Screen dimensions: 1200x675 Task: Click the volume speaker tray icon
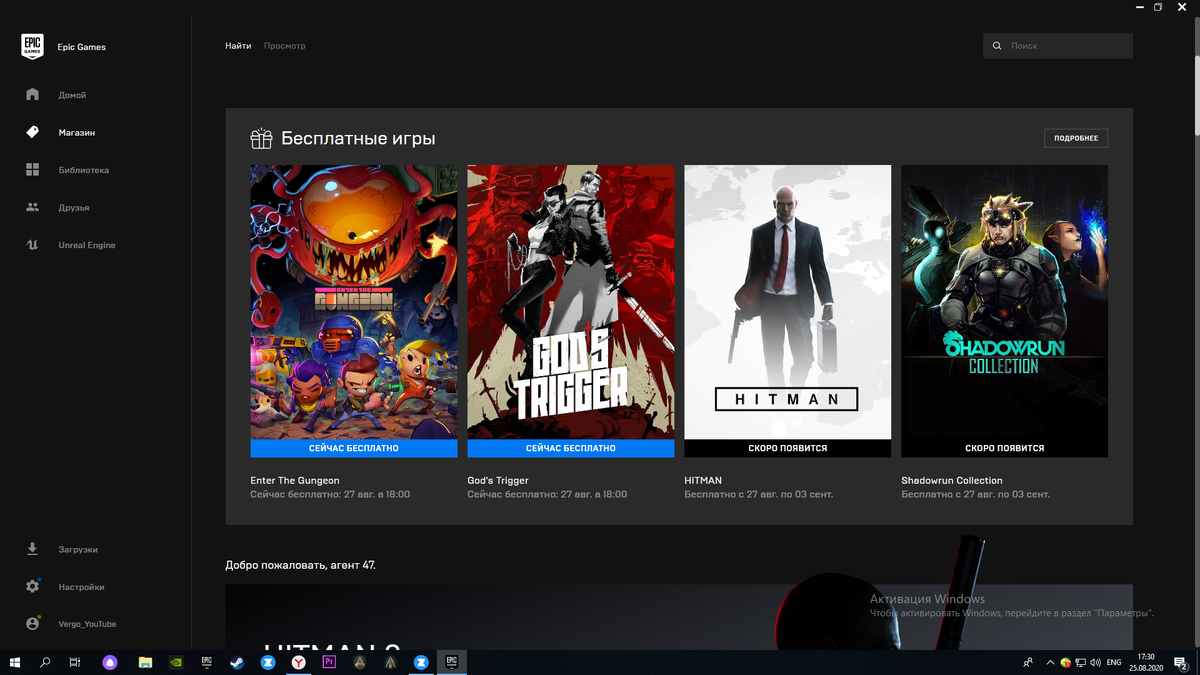pos(1096,662)
